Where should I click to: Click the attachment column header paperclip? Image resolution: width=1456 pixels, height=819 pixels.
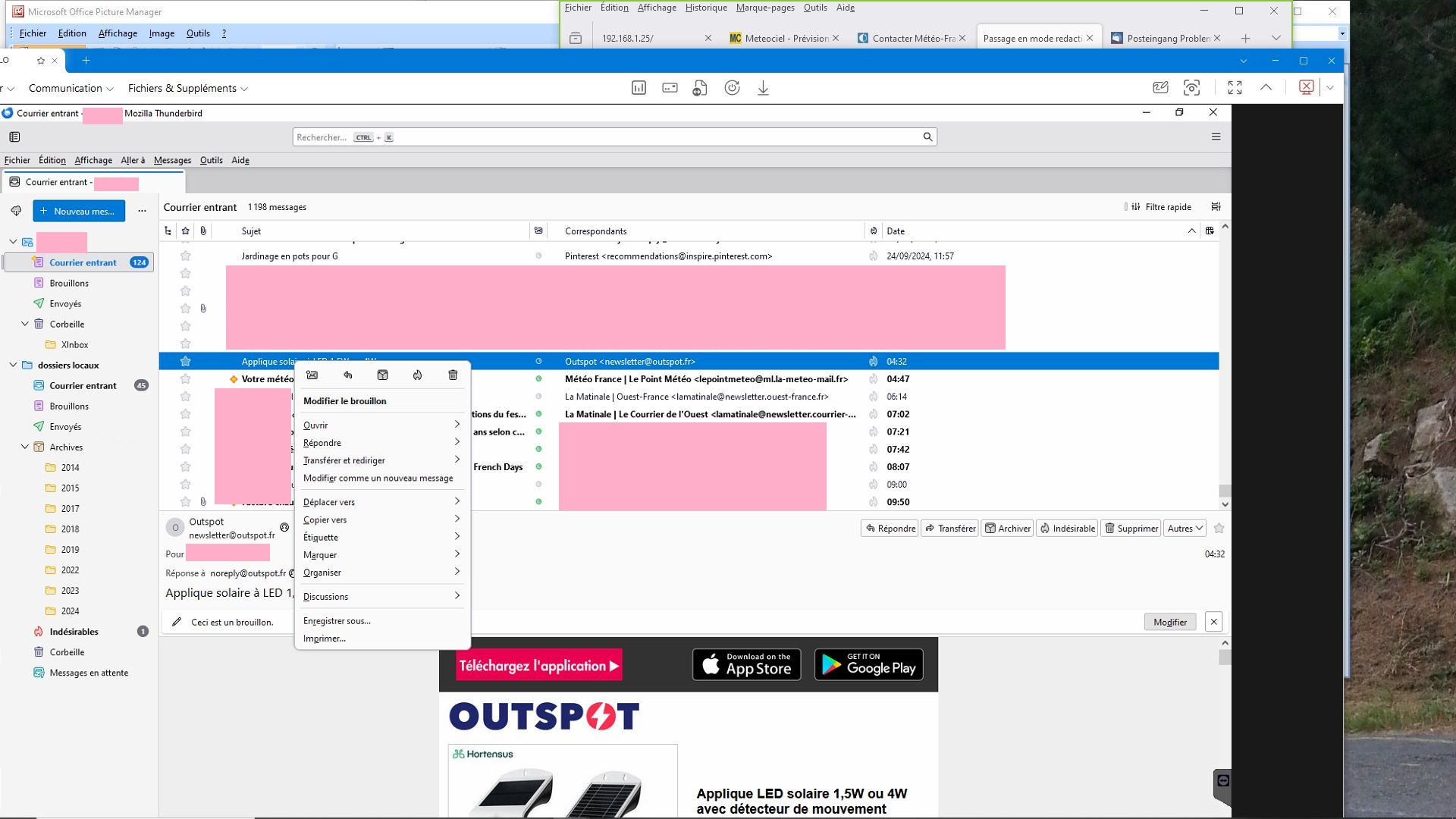point(203,231)
